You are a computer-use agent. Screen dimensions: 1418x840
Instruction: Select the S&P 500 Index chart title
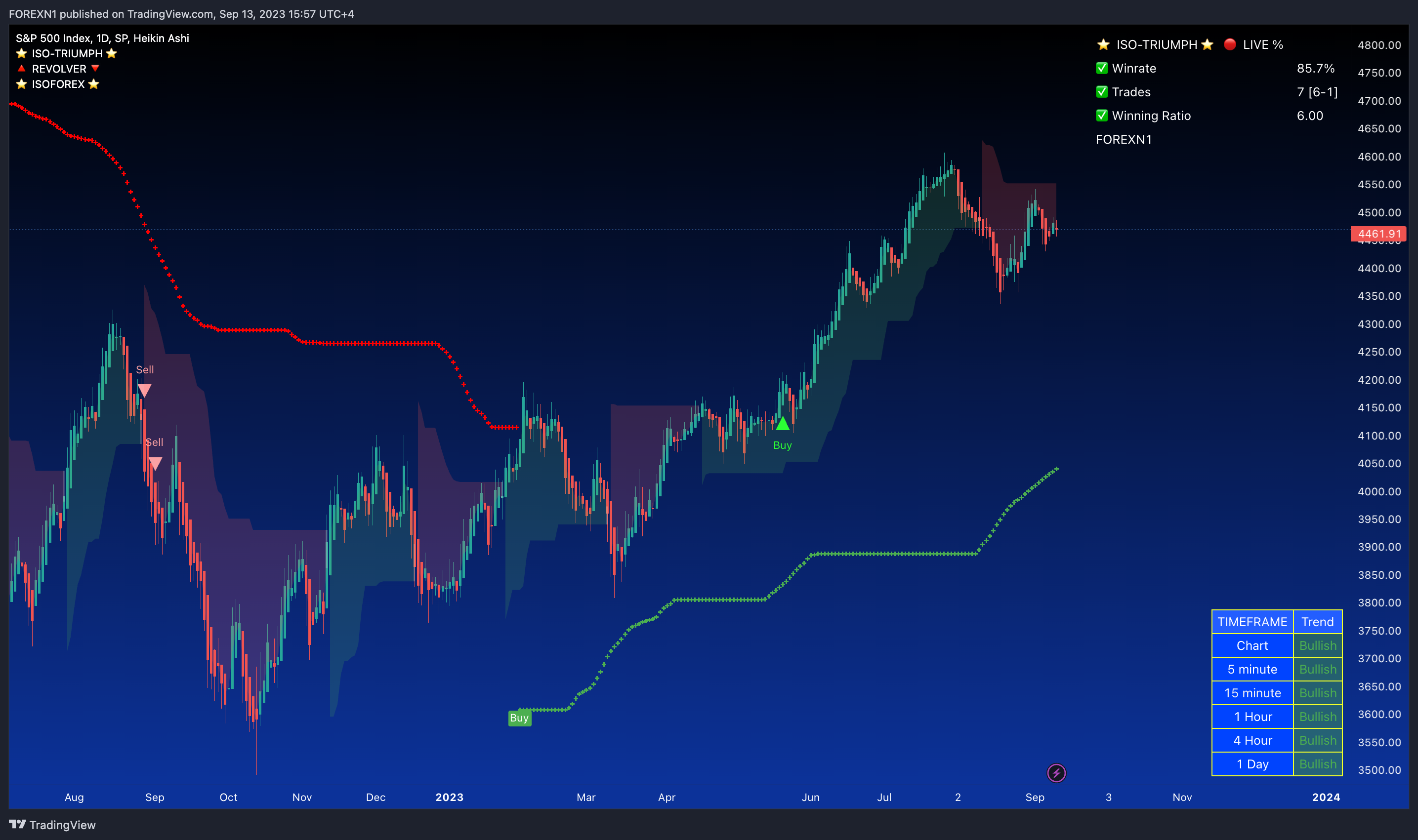point(102,38)
